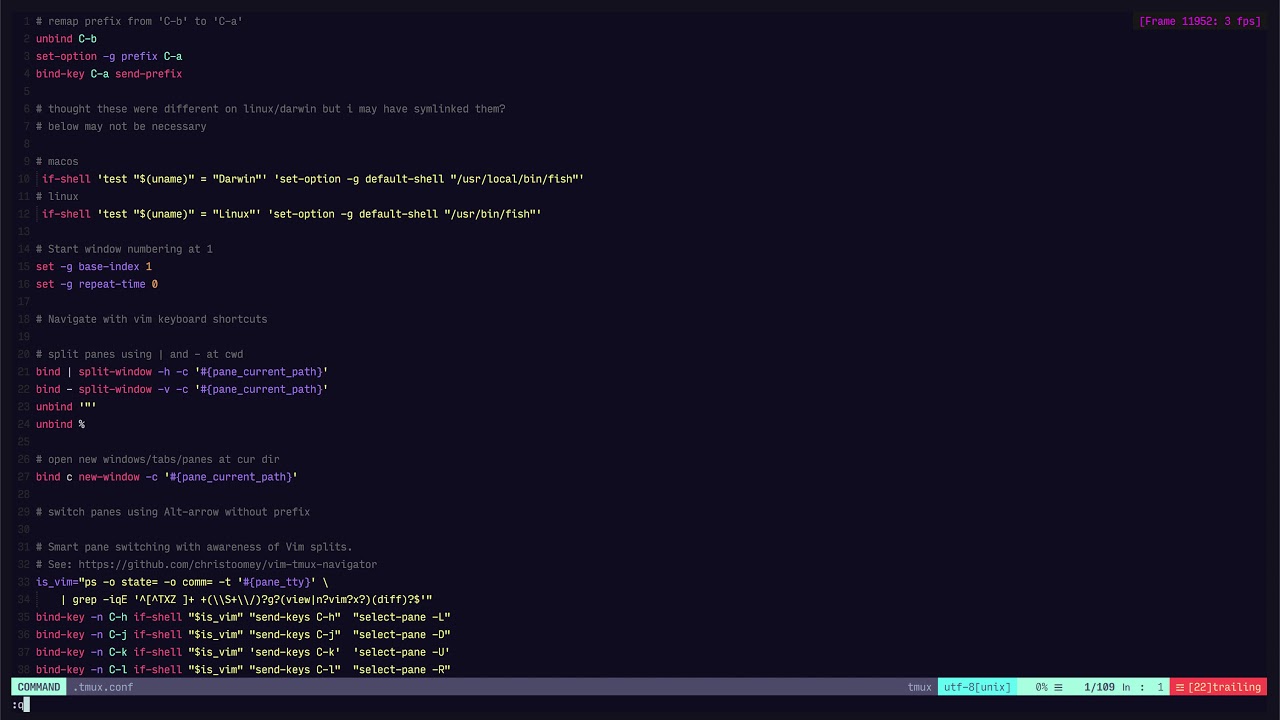Open the vim-tmux-navigator GitHub URL
The height and width of the screenshot is (720, 1280).
click(227, 565)
